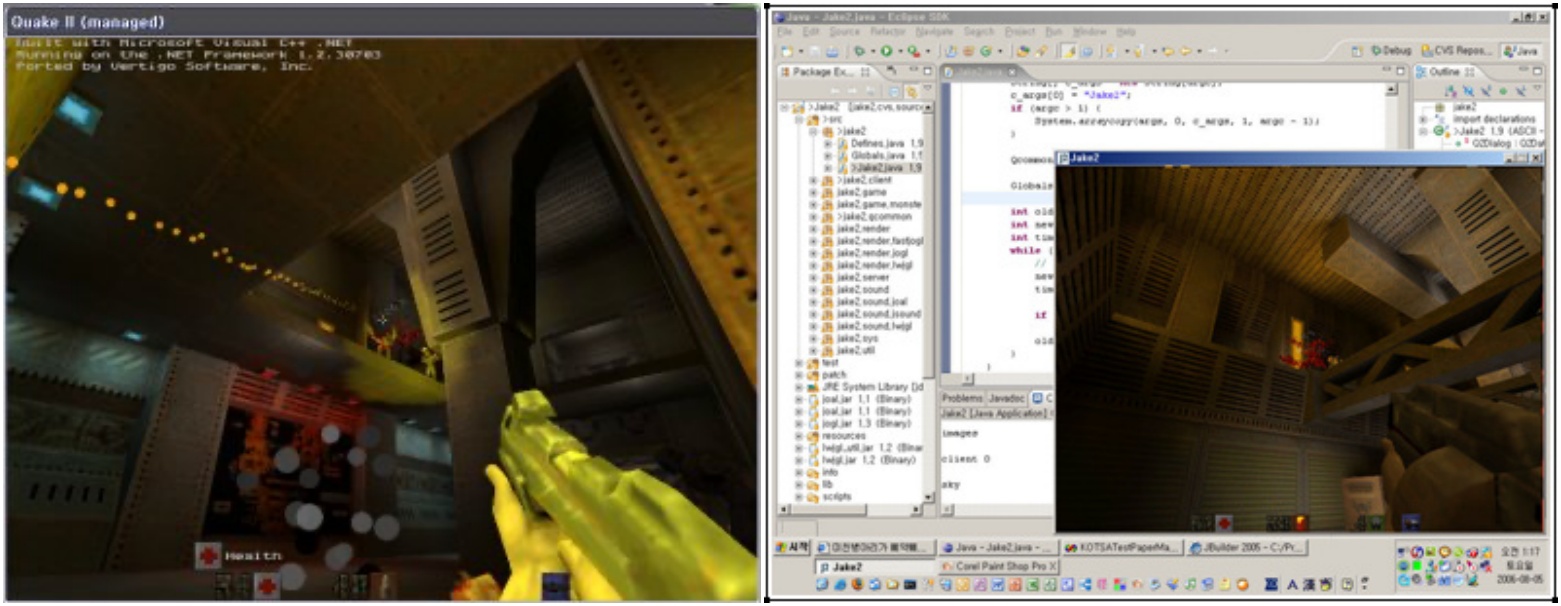Switch to the Javadoc tab

point(1008,398)
